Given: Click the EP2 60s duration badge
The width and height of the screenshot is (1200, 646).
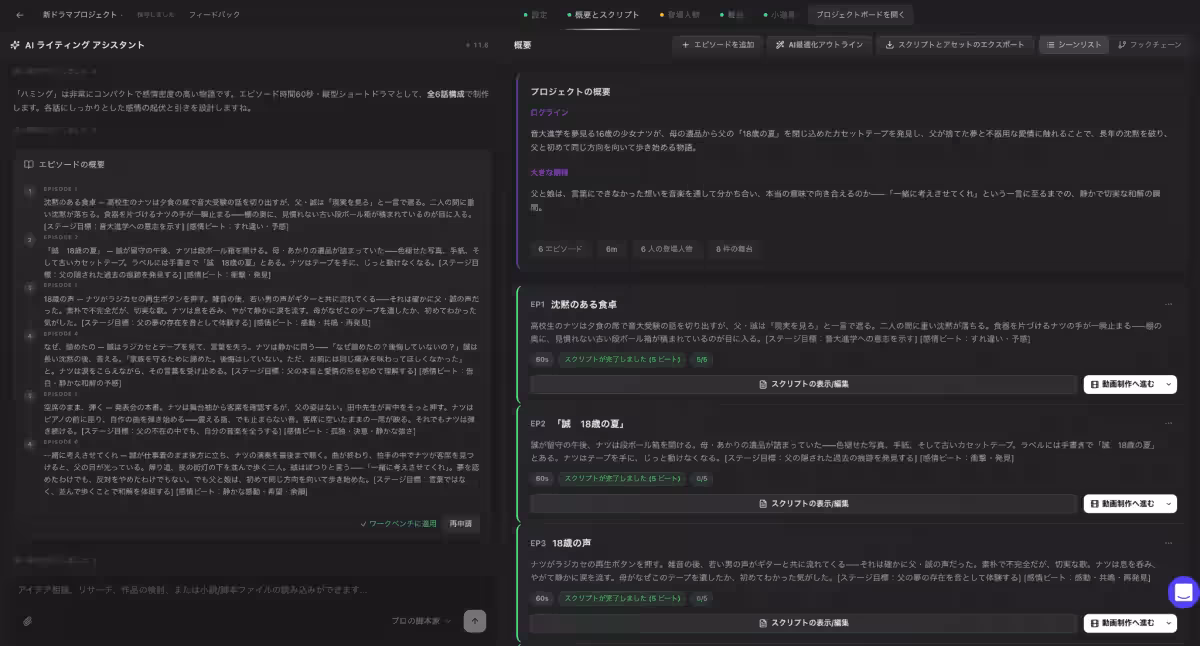Looking at the screenshot, I should click(542, 479).
